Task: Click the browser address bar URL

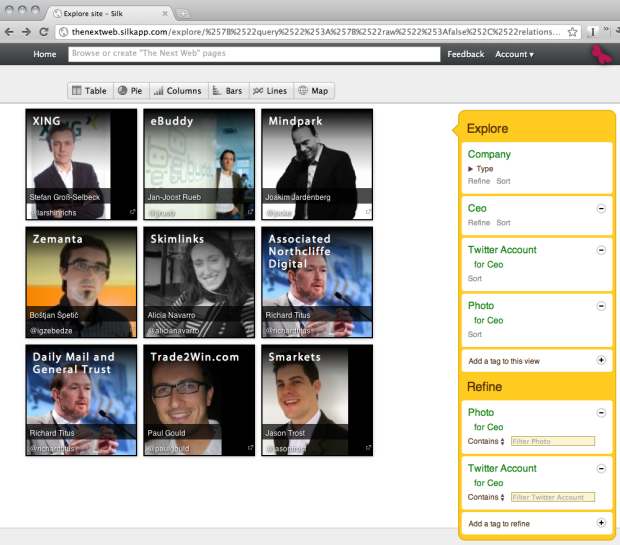Action: [316, 32]
